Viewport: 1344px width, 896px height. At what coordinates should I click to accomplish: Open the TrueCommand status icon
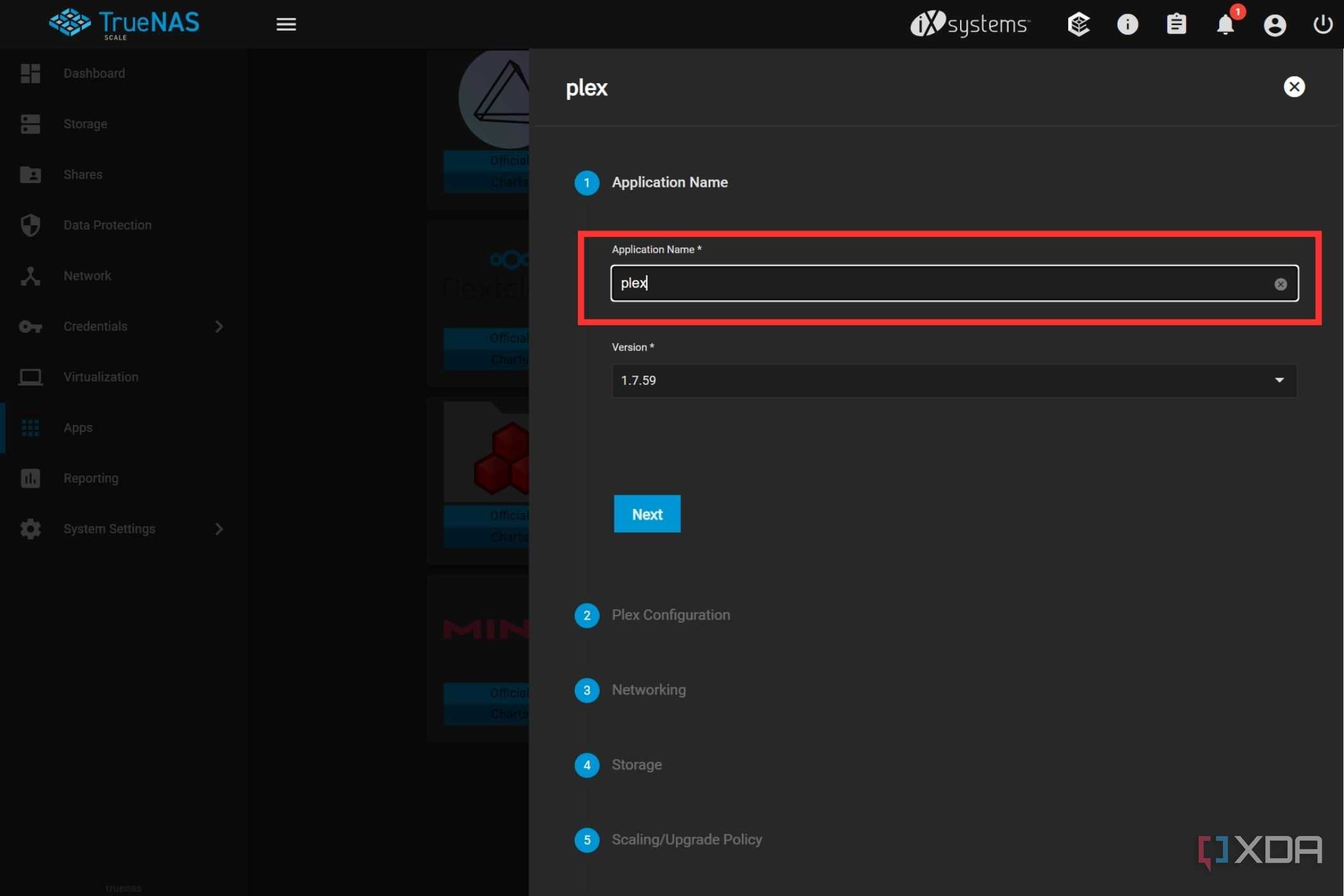click(1078, 24)
